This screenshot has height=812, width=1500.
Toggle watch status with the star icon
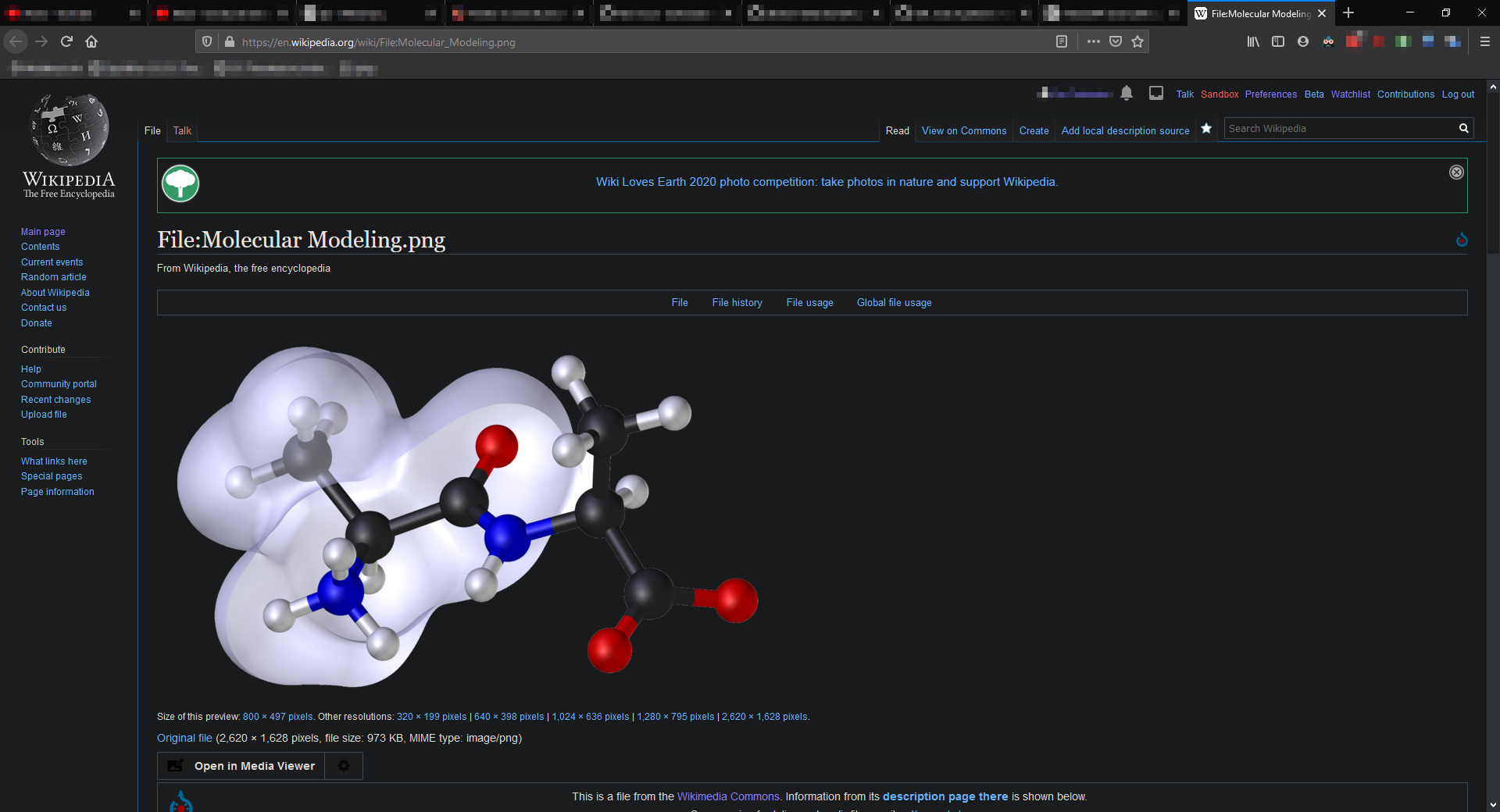(1206, 129)
